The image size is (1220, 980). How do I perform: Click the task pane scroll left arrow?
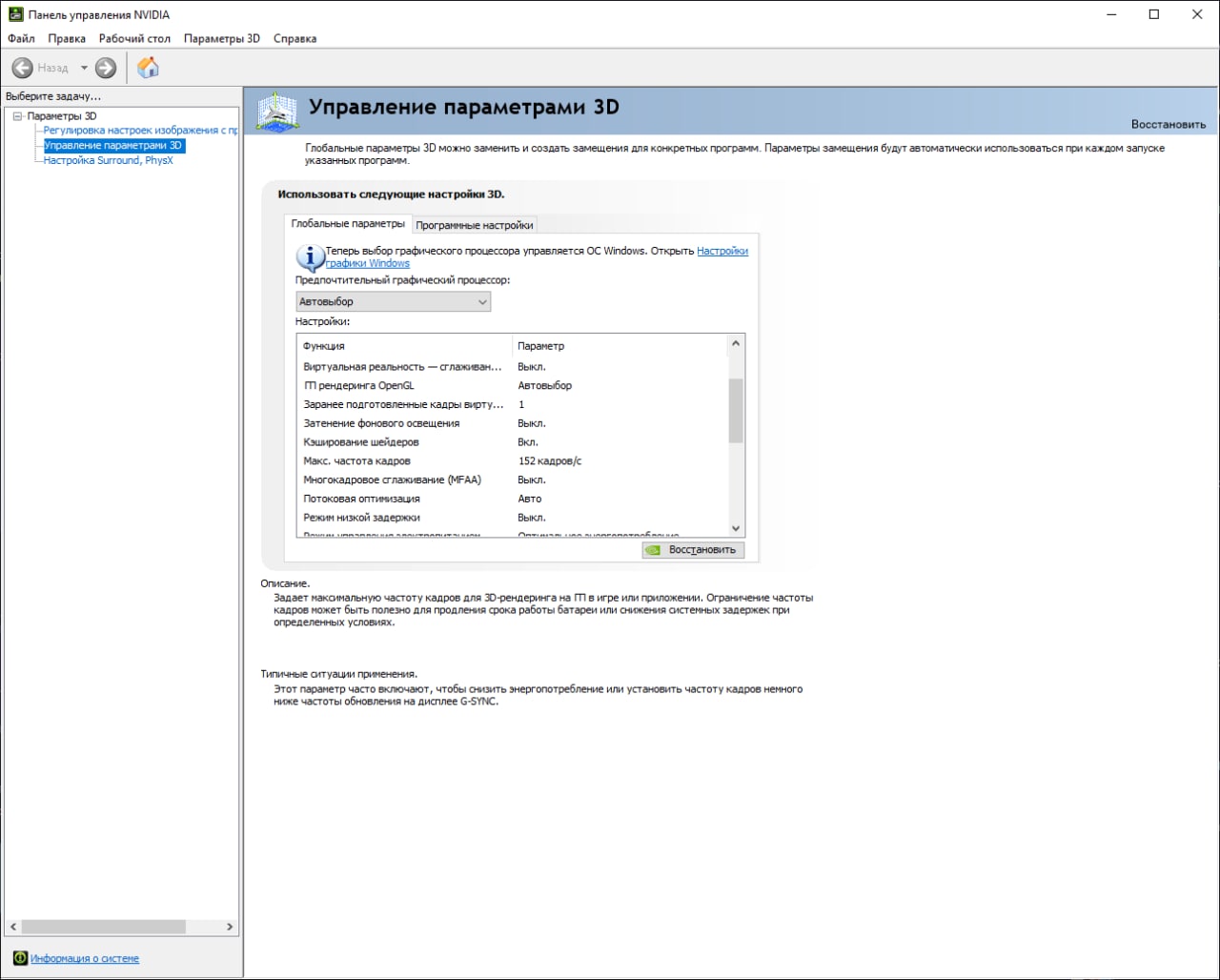pyautogui.click(x=12, y=927)
